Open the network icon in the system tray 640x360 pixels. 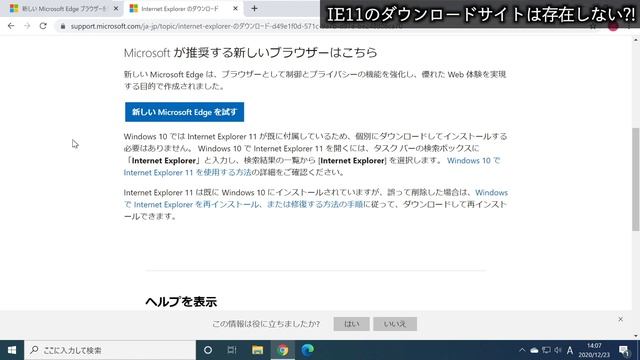[x=546, y=350]
